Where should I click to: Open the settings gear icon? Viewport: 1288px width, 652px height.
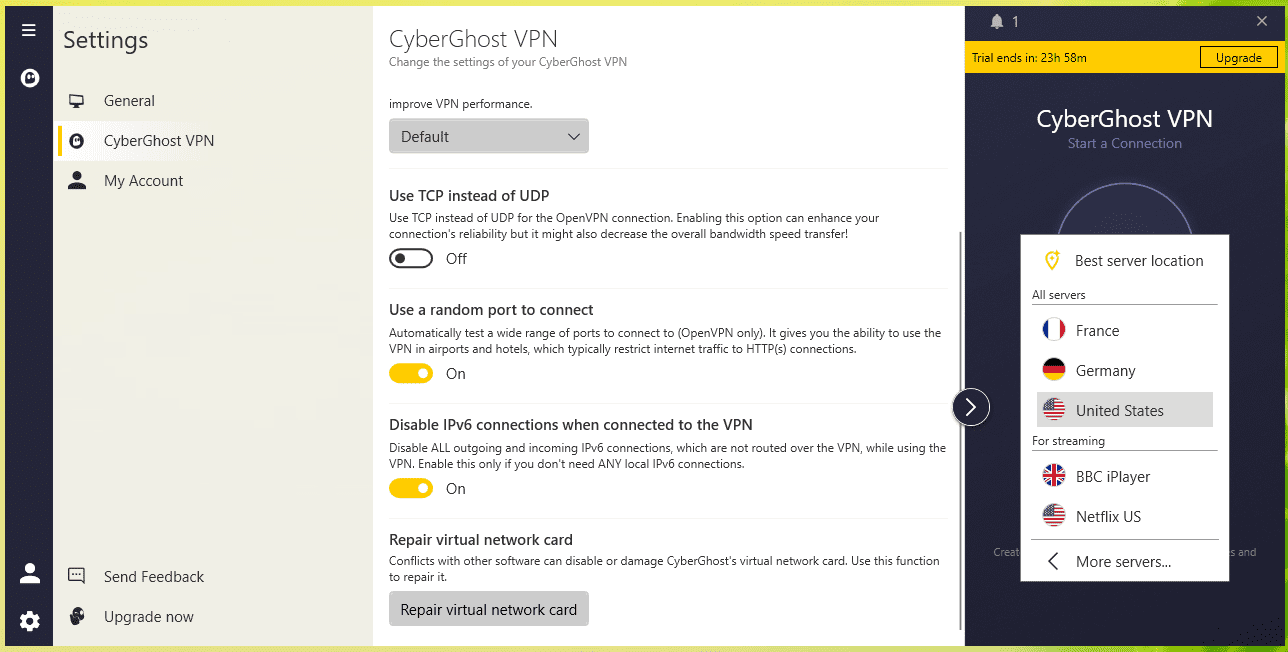tap(30, 621)
